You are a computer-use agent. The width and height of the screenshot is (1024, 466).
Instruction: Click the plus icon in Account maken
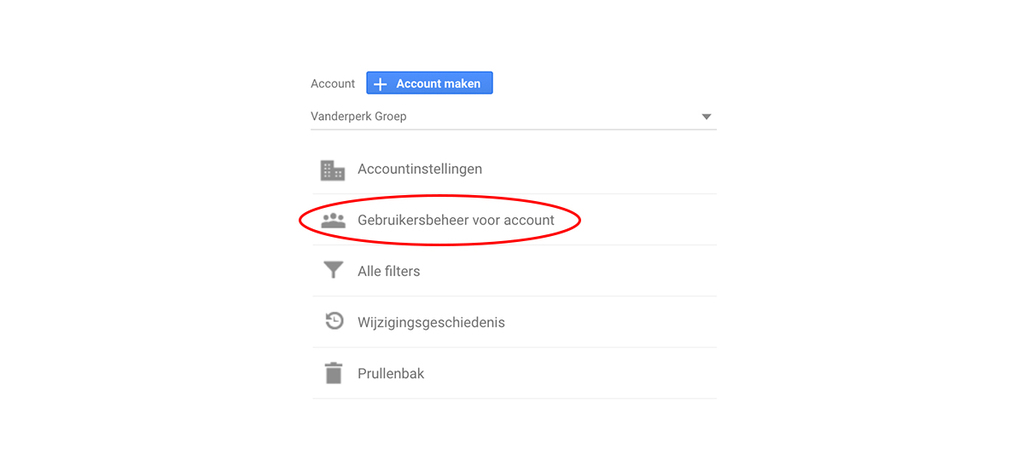click(x=380, y=84)
